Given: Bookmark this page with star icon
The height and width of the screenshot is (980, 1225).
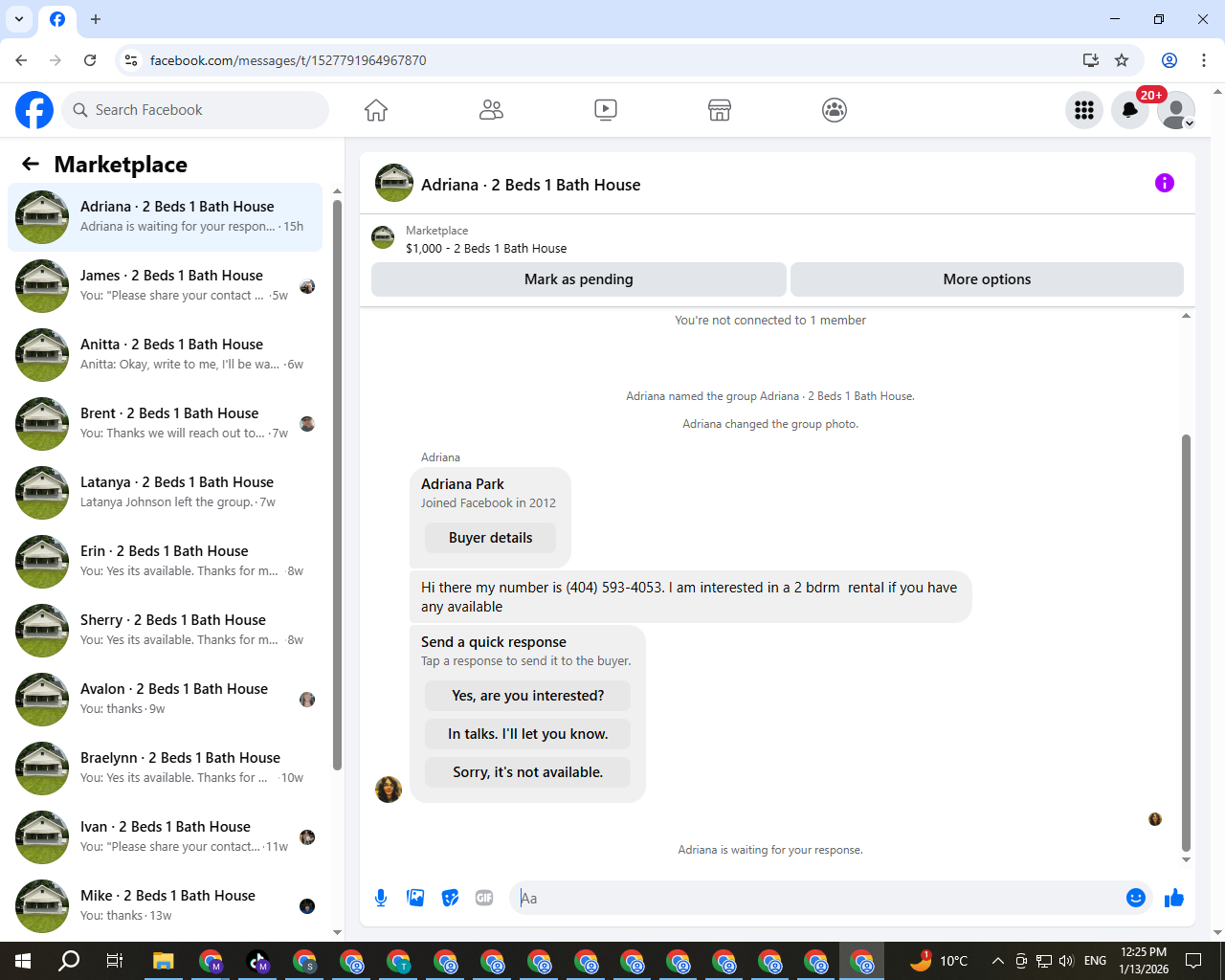Looking at the screenshot, I should click(1122, 60).
